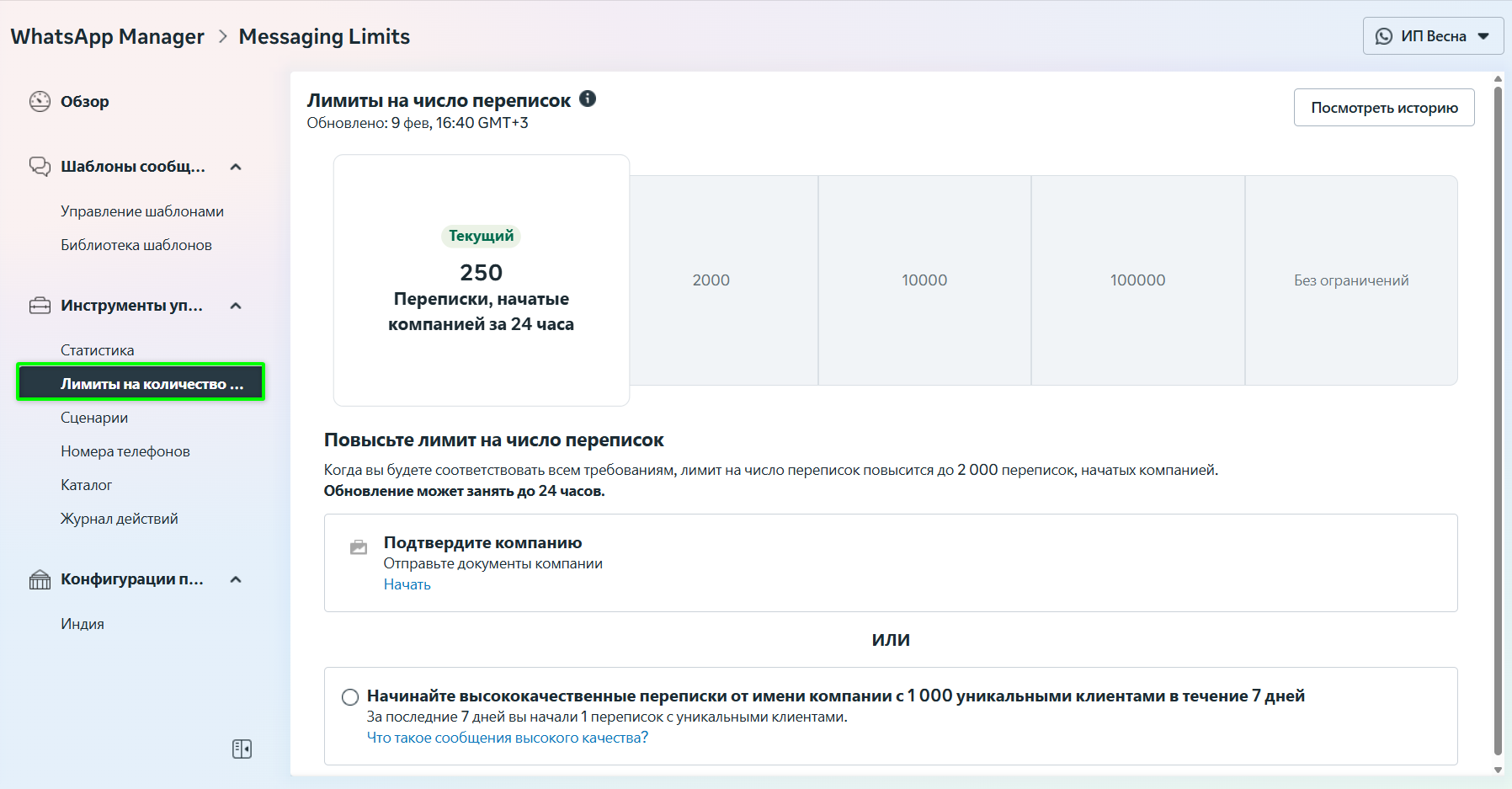Click the Начать link to verify company
Screen dimensions: 1512x789
(x=407, y=584)
